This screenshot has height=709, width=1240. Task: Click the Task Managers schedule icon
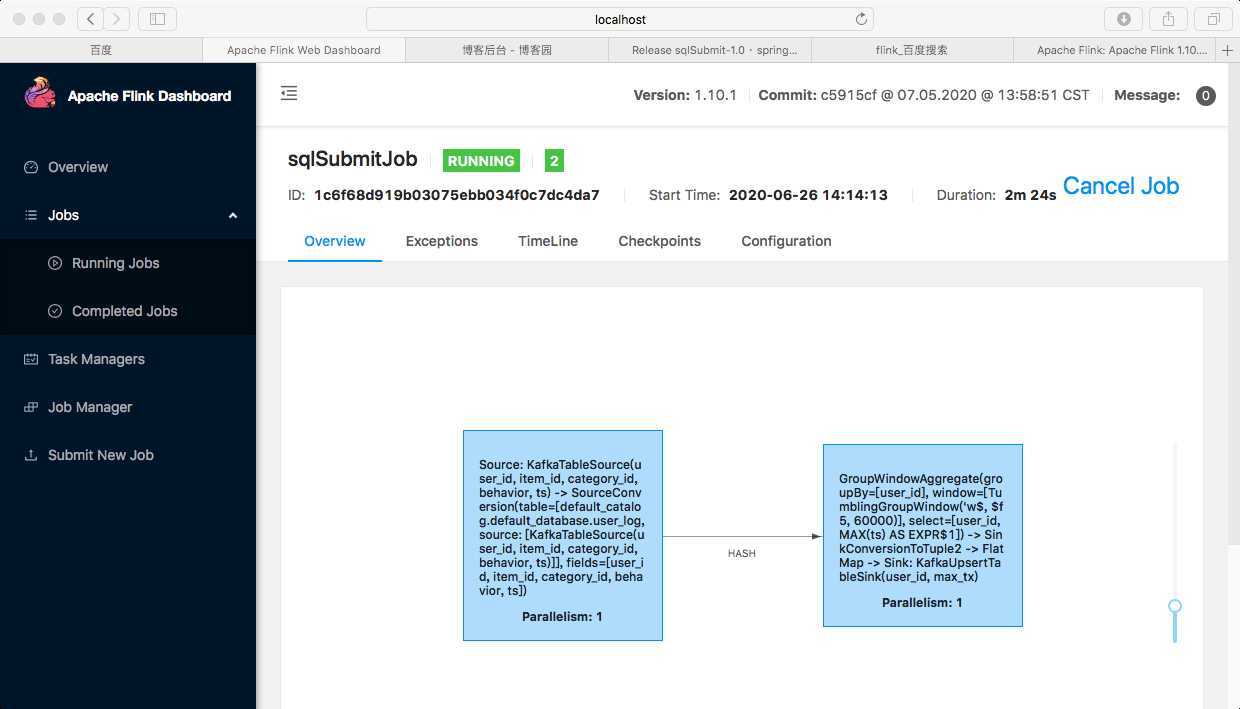pos(31,359)
